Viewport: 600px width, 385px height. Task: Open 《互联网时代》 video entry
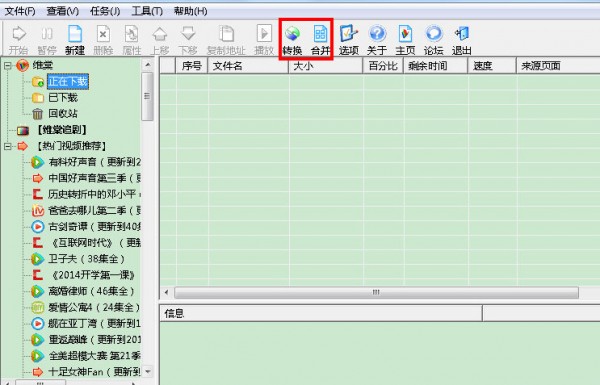[95, 243]
